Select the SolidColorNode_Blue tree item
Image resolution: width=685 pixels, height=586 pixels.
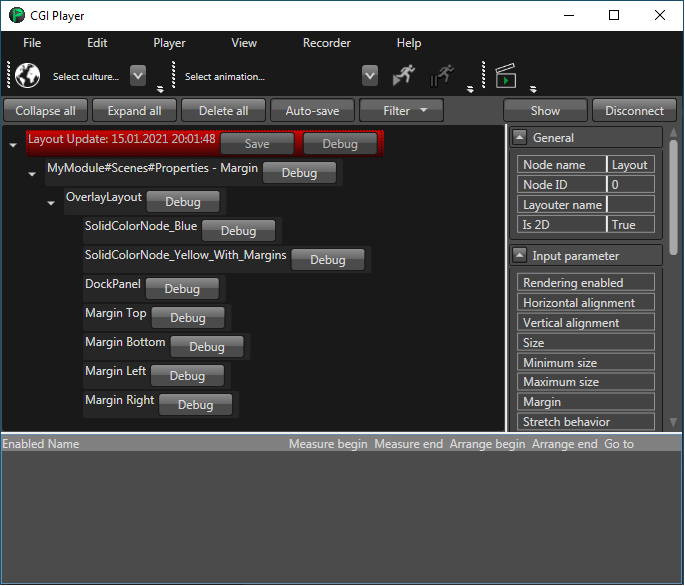point(141,226)
